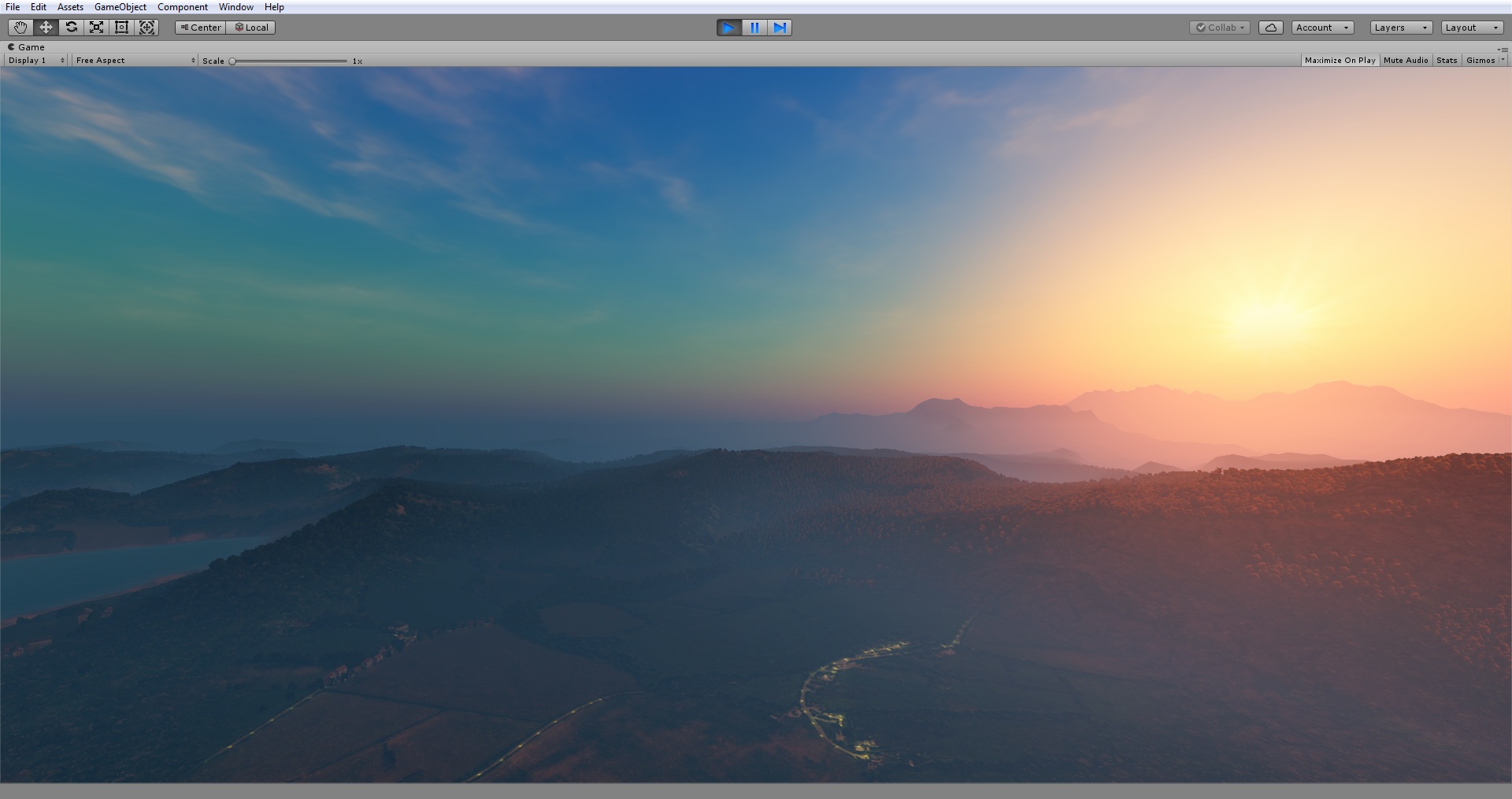Enable Maximize On Play

1340,60
